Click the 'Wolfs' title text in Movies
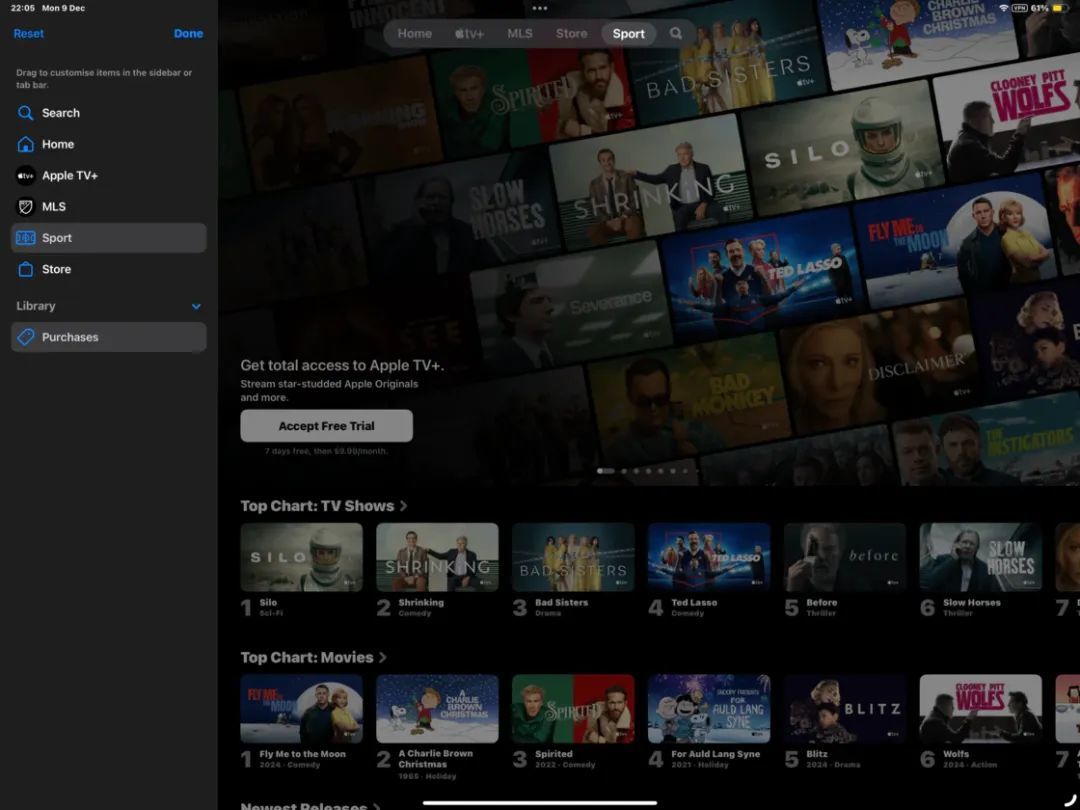Image resolution: width=1080 pixels, height=810 pixels. coord(956,754)
